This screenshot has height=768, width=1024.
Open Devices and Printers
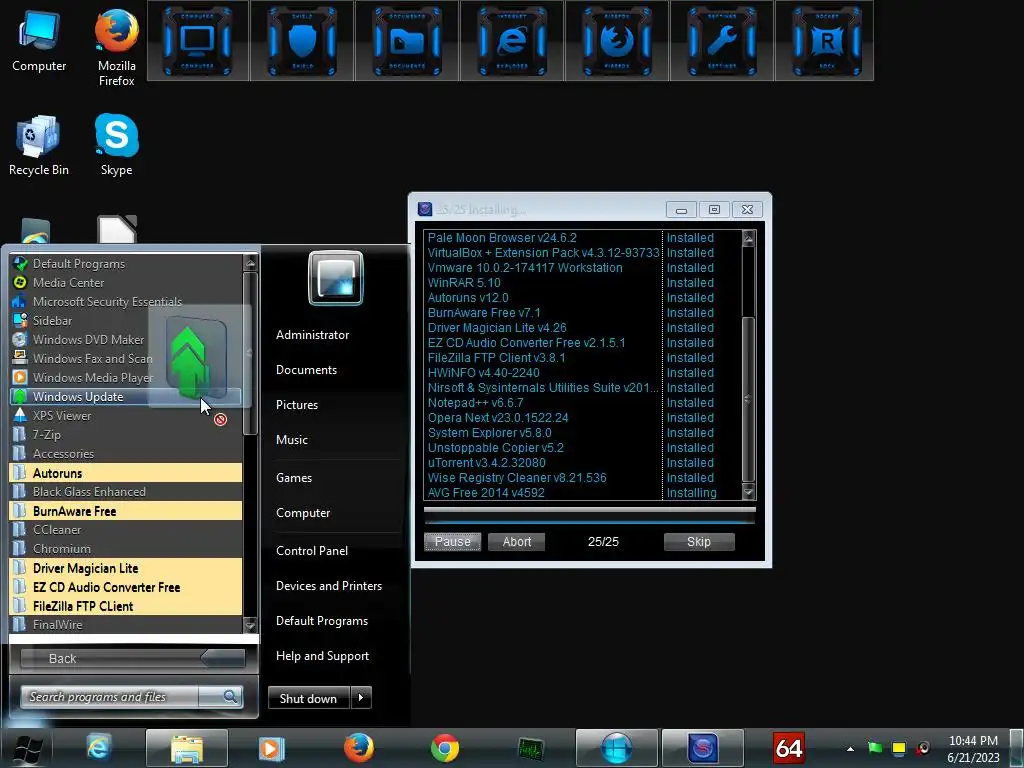point(328,586)
